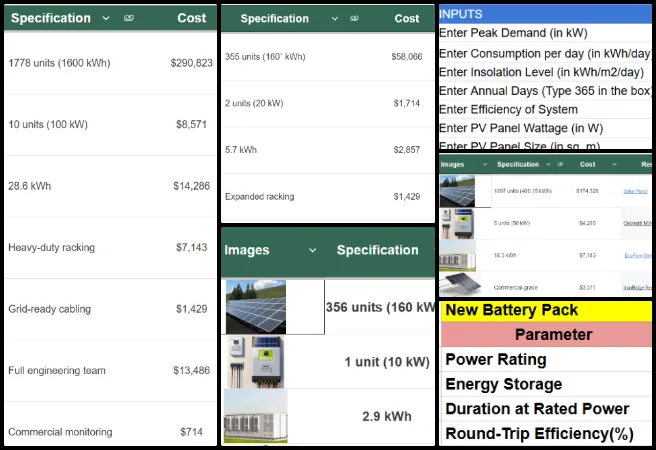The width and height of the screenshot is (656, 450).
Task: Click the Cost column header in the left table
Action: pos(192,18)
